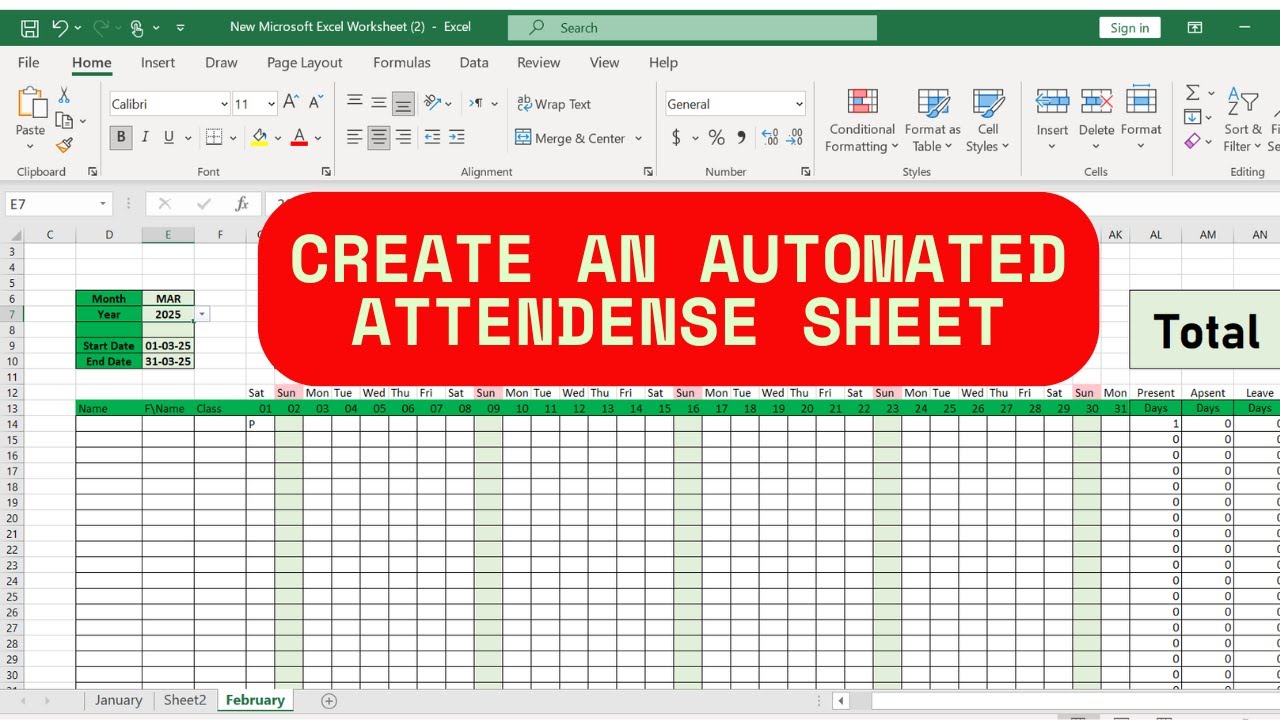Toggle center horizontal alignment
This screenshot has width=1280, height=720.
[x=379, y=137]
